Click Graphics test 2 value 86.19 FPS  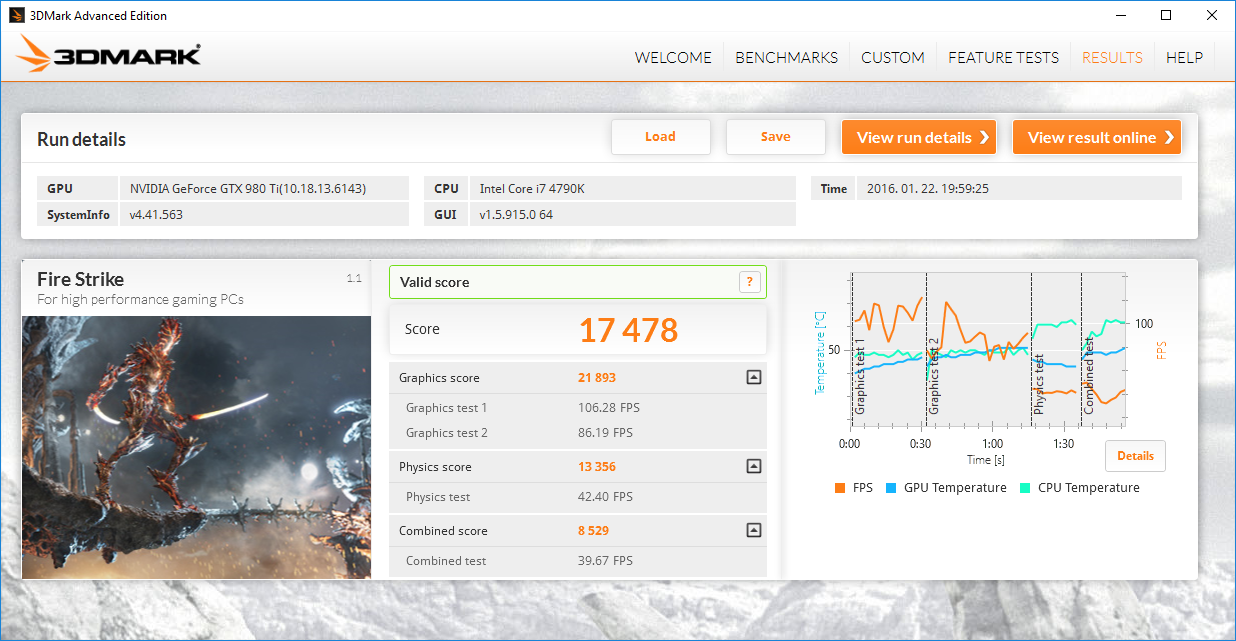pos(605,433)
